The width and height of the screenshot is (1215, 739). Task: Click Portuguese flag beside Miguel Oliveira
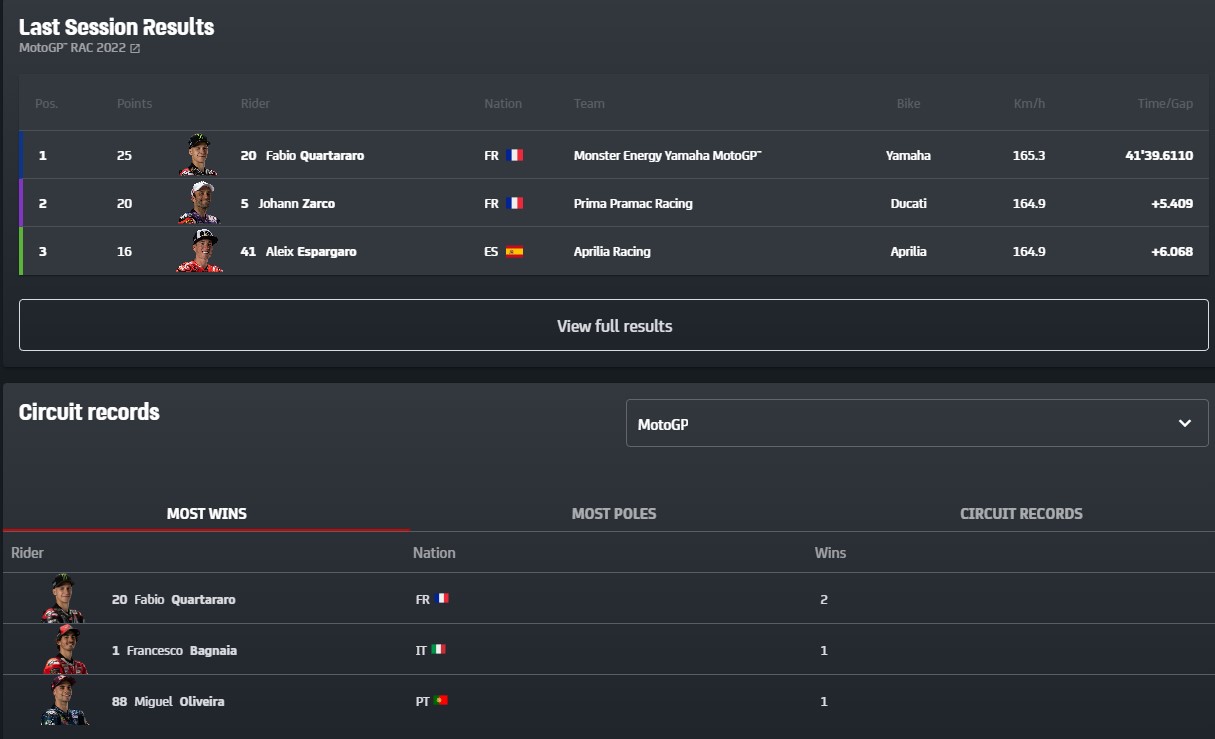click(x=442, y=701)
